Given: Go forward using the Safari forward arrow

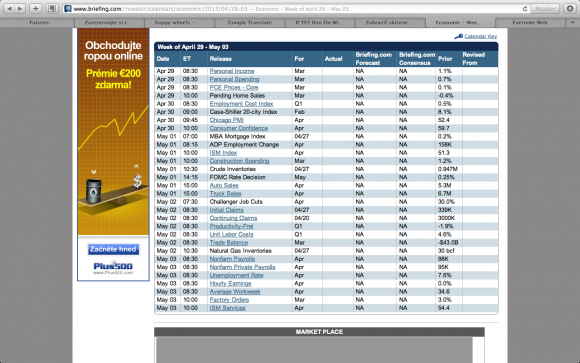Looking at the screenshot, I should (x=20, y=9).
